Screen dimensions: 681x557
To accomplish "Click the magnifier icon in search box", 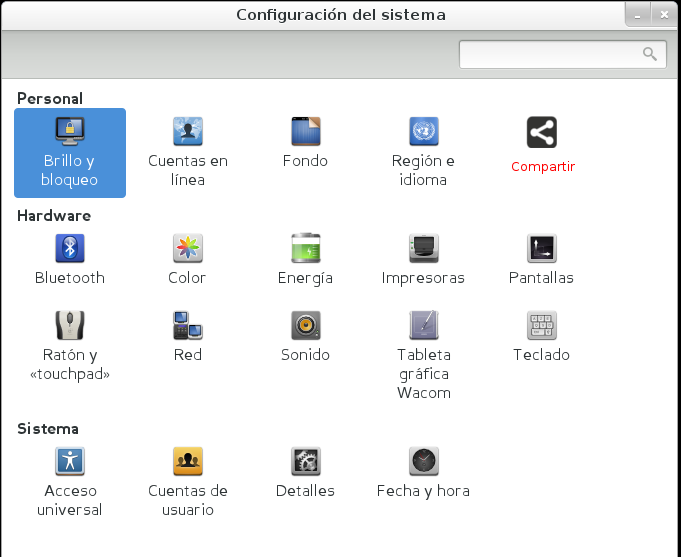I will 650,54.
